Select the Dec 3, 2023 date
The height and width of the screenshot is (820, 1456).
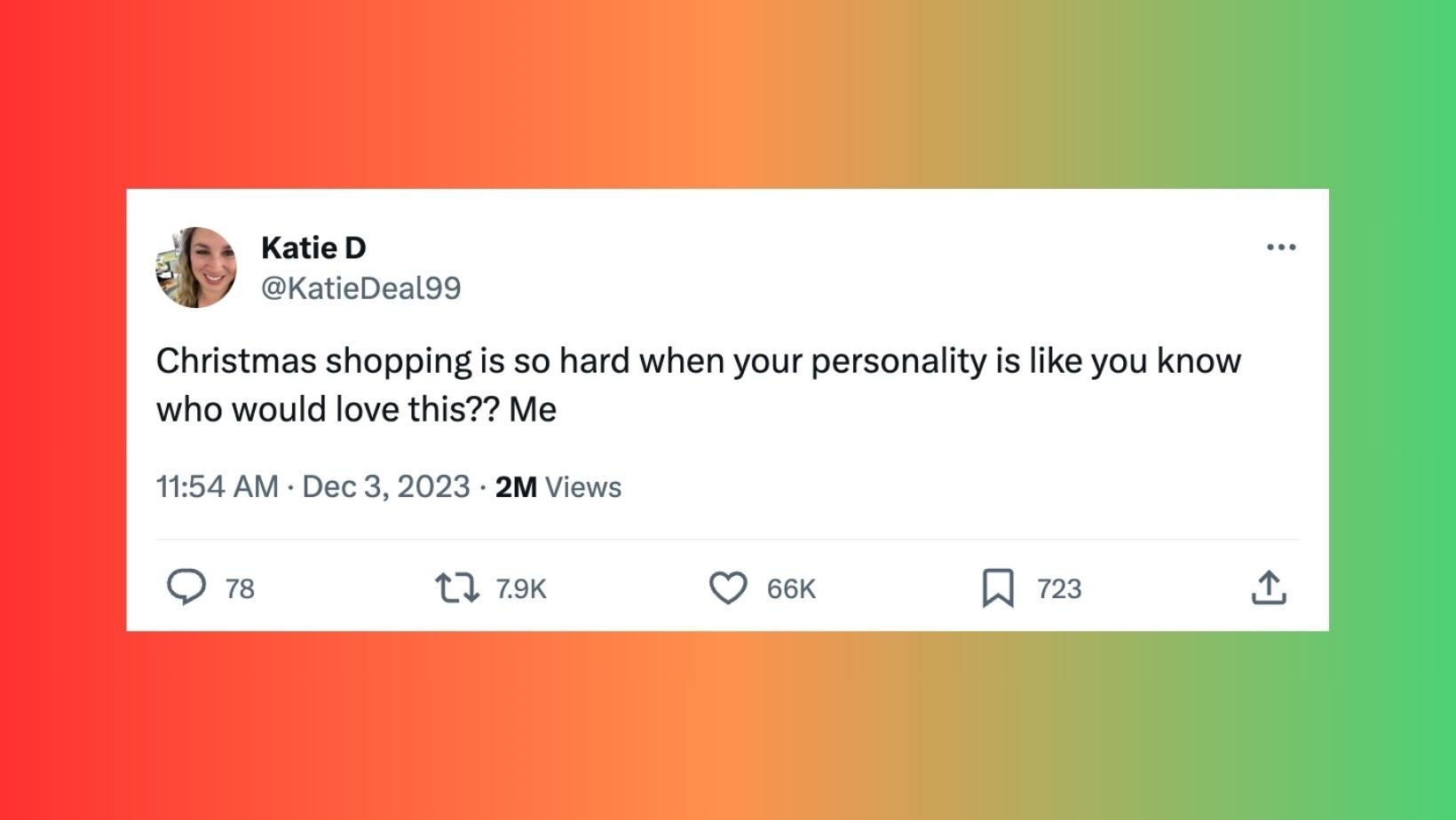(386, 486)
